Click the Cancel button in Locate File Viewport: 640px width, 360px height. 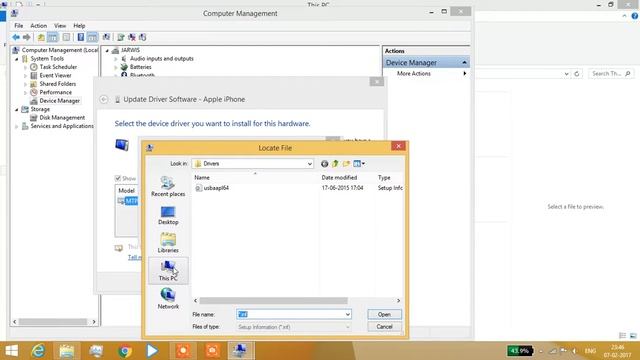(384, 327)
